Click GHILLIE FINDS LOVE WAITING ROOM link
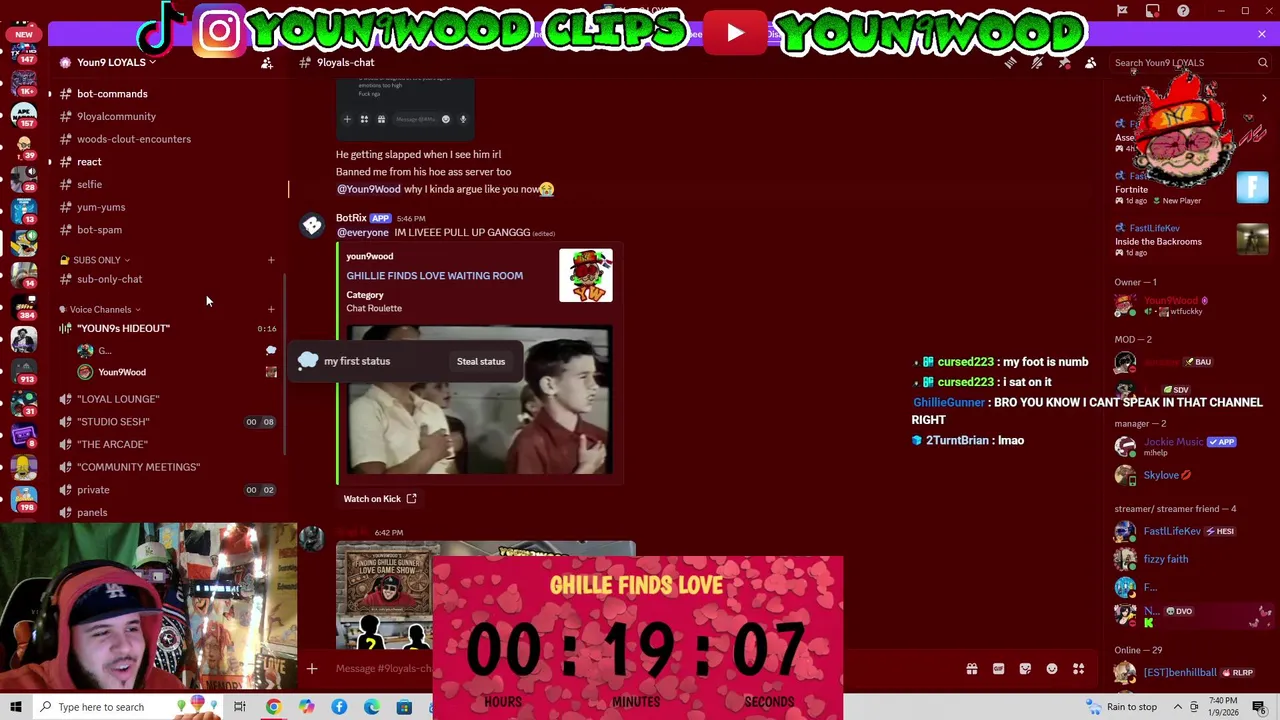This screenshot has width=1280, height=720. (434, 276)
